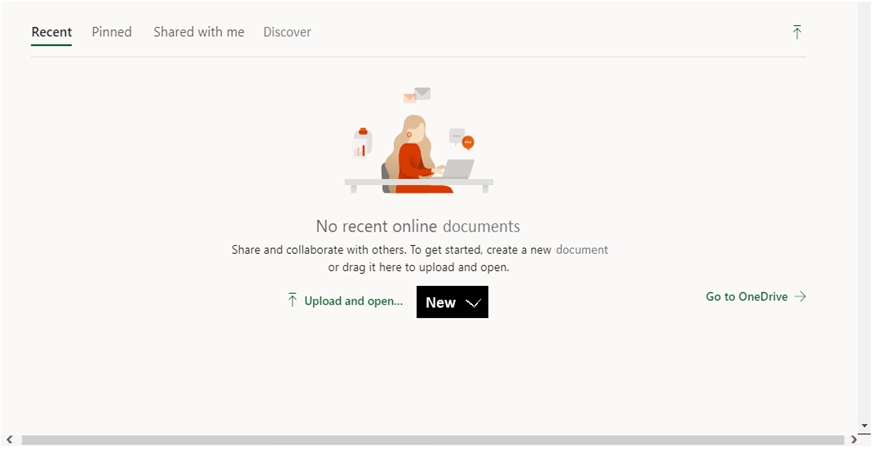Click the arrow icon beside Upload and open
This screenshot has height=451, width=874.
tap(293, 300)
